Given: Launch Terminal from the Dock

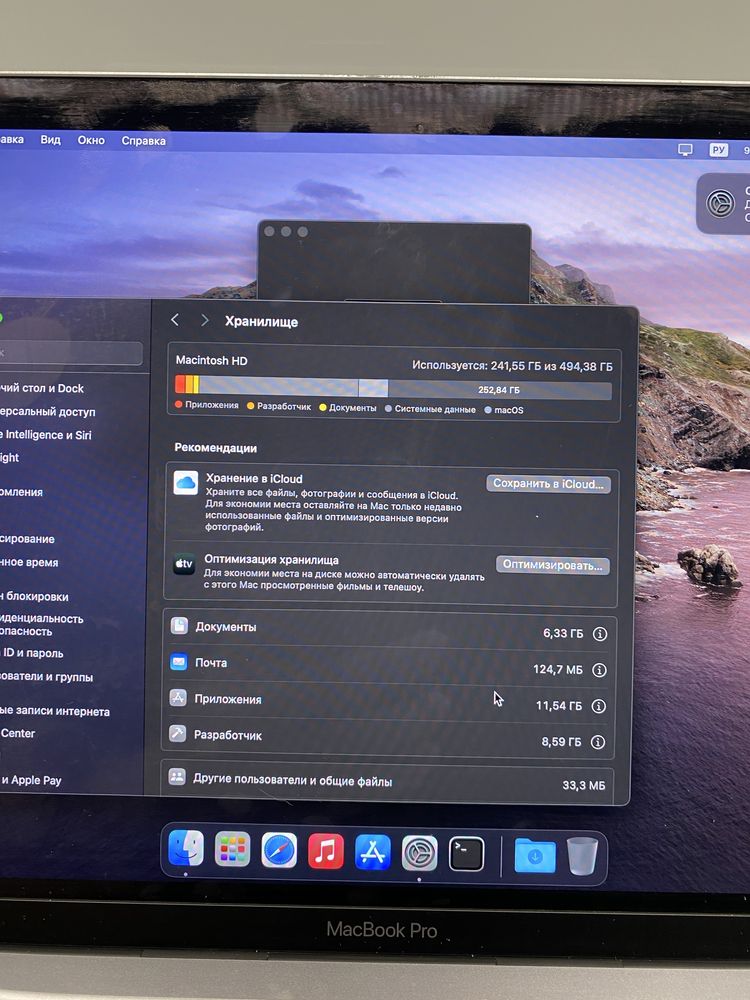Looking at the screenshot, I should click(x=466, y=855).
